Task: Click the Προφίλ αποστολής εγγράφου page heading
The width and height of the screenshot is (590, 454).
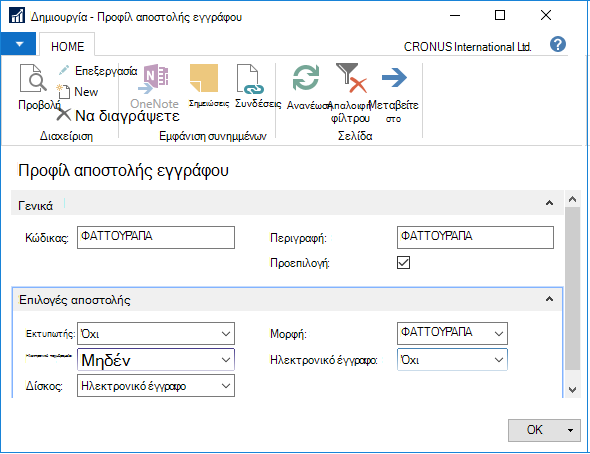Action: tap(123, 170)
